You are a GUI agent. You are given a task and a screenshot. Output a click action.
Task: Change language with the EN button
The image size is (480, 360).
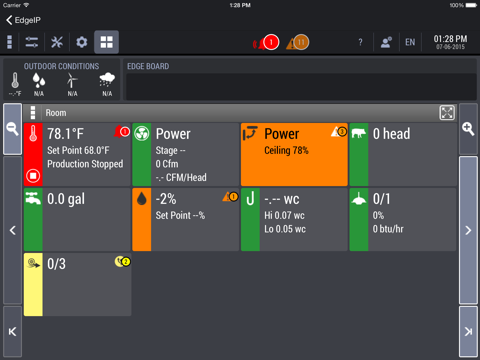click(x=410, y=42)
